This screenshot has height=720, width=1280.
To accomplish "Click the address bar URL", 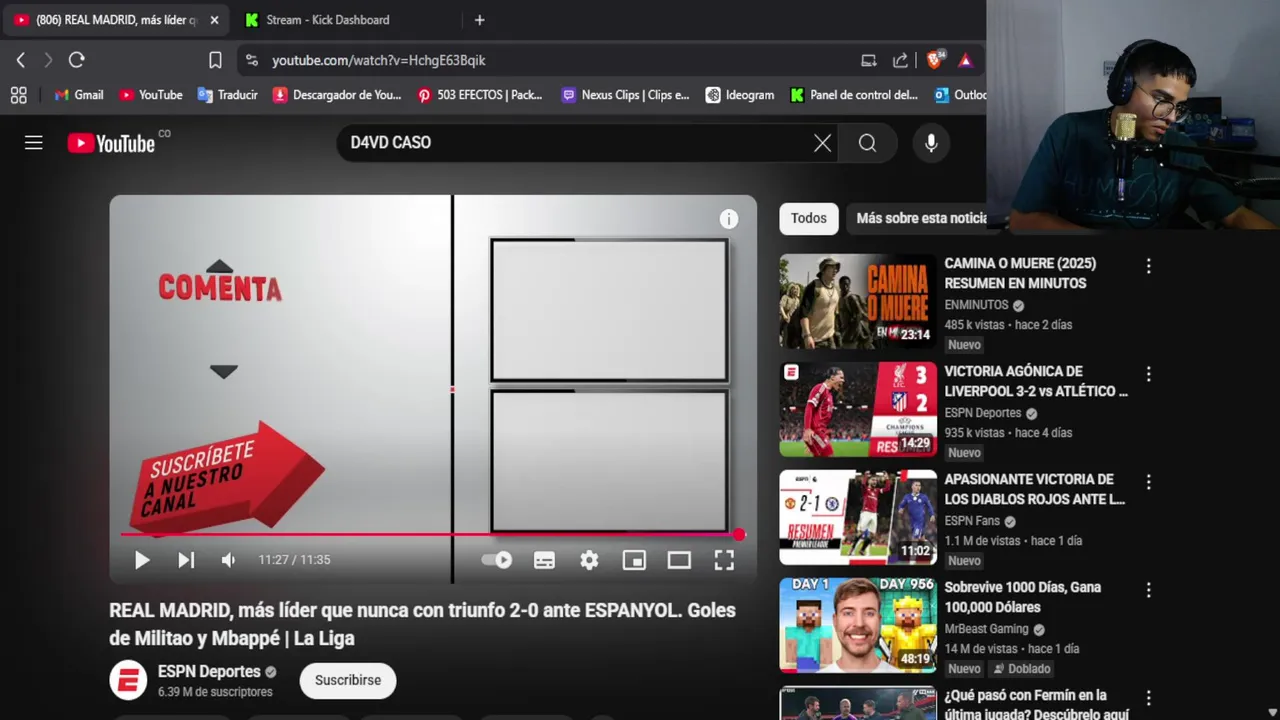I will [379, 60].
